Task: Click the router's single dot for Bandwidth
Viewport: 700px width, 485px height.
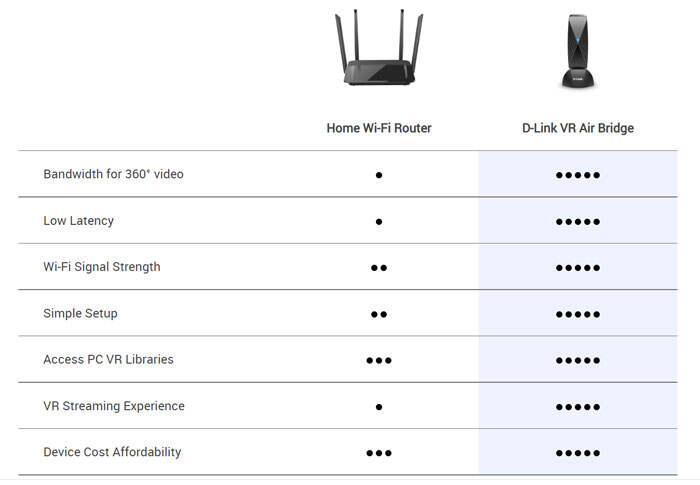Action: [379, 175]
